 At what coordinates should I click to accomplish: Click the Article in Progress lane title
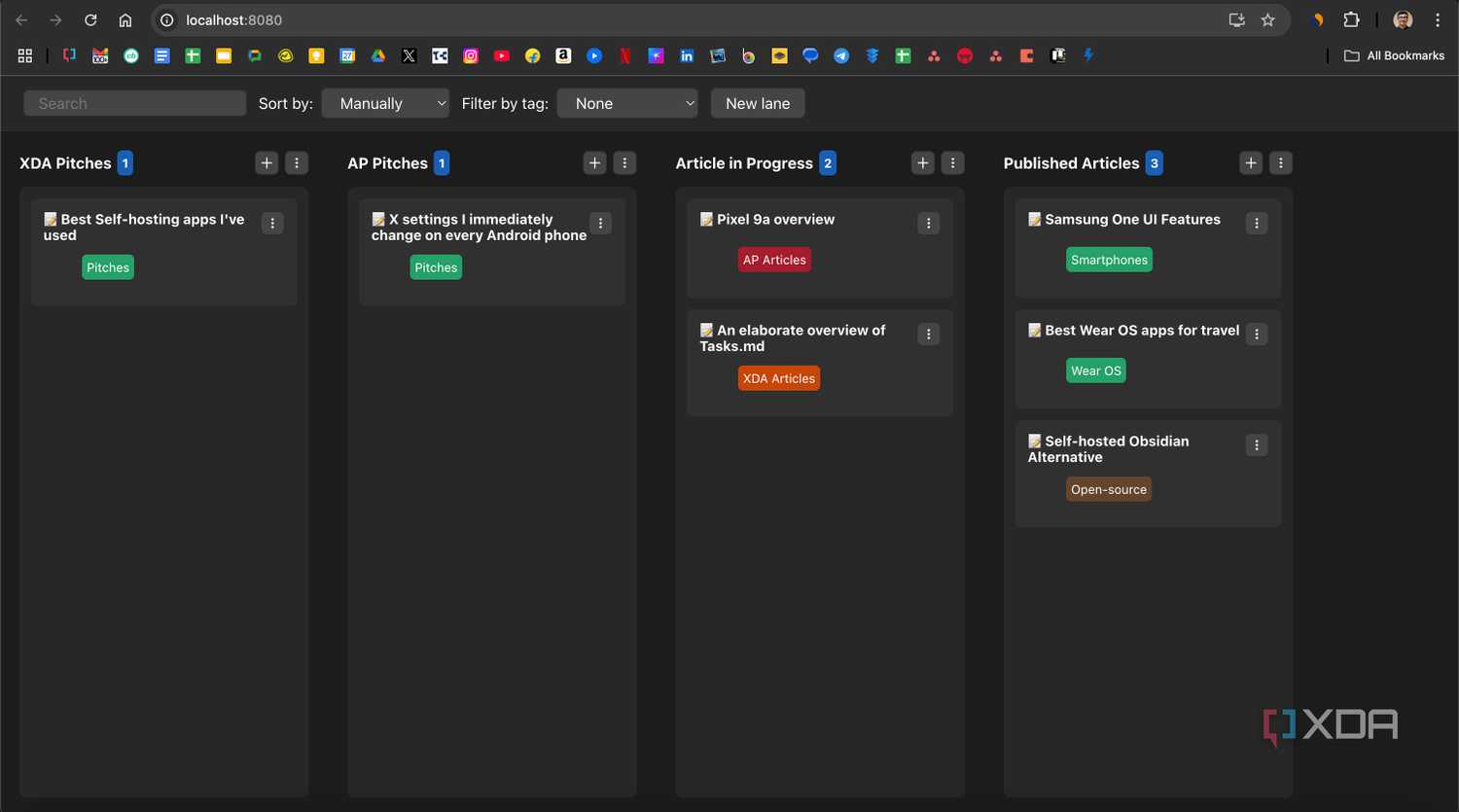click(744, 163)
